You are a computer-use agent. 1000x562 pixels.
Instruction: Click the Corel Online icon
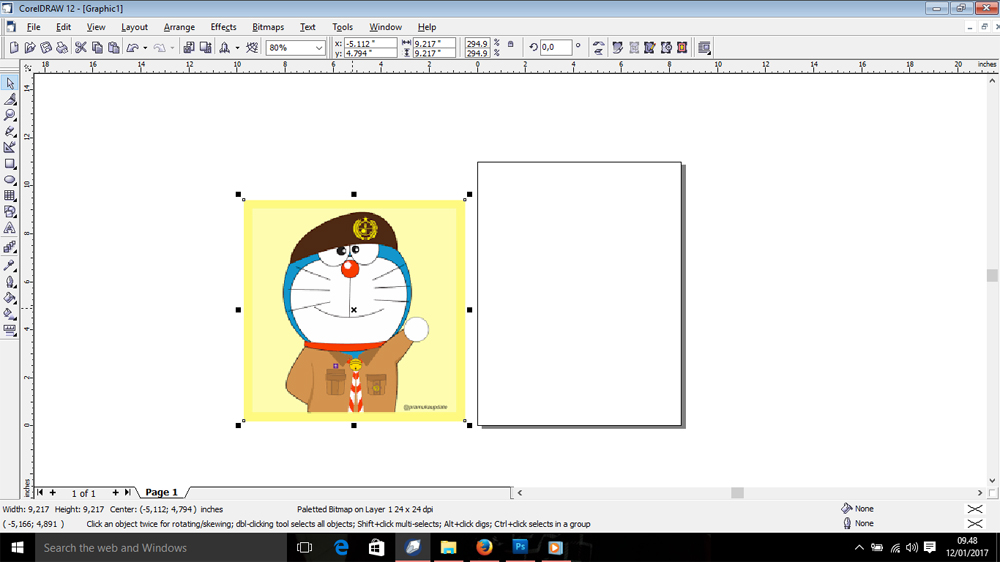pyautogui.click(x=252, y=47)
